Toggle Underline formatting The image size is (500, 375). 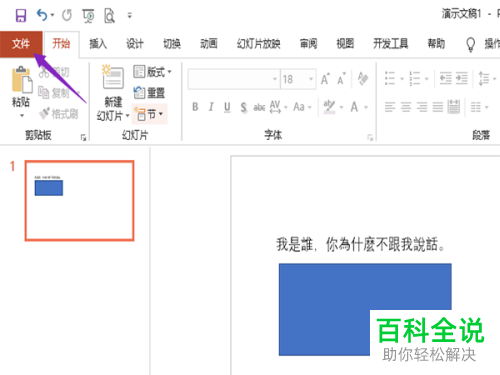227,107
